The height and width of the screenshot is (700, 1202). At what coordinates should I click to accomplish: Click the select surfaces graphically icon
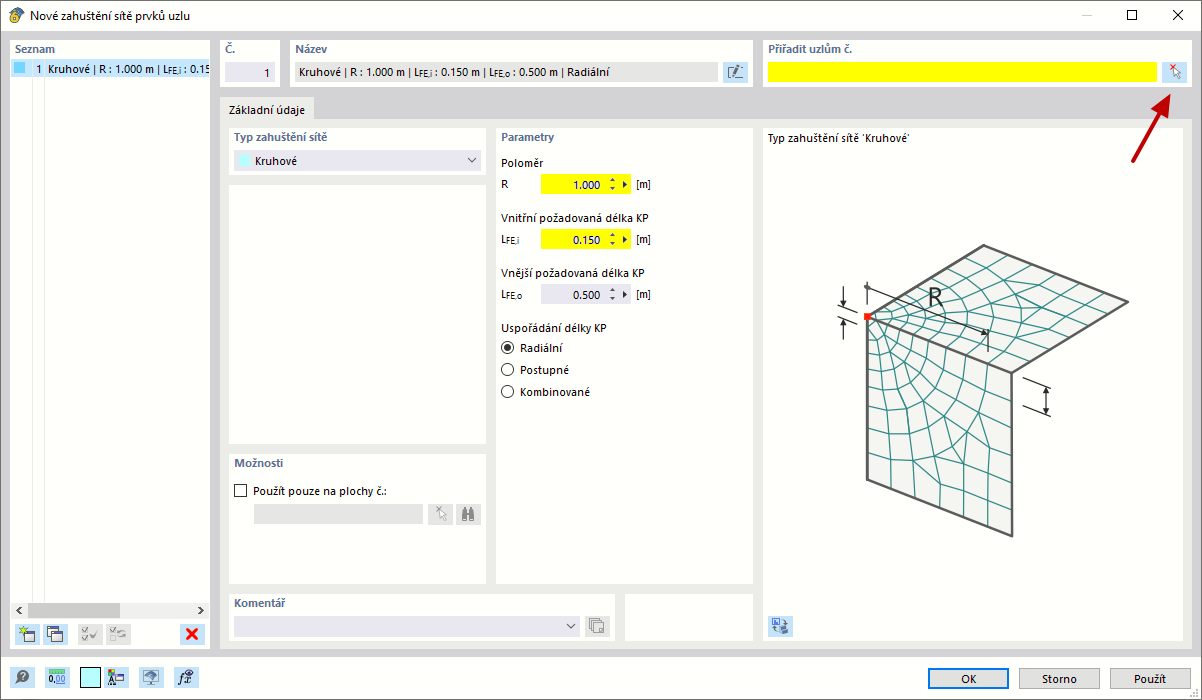440,514
